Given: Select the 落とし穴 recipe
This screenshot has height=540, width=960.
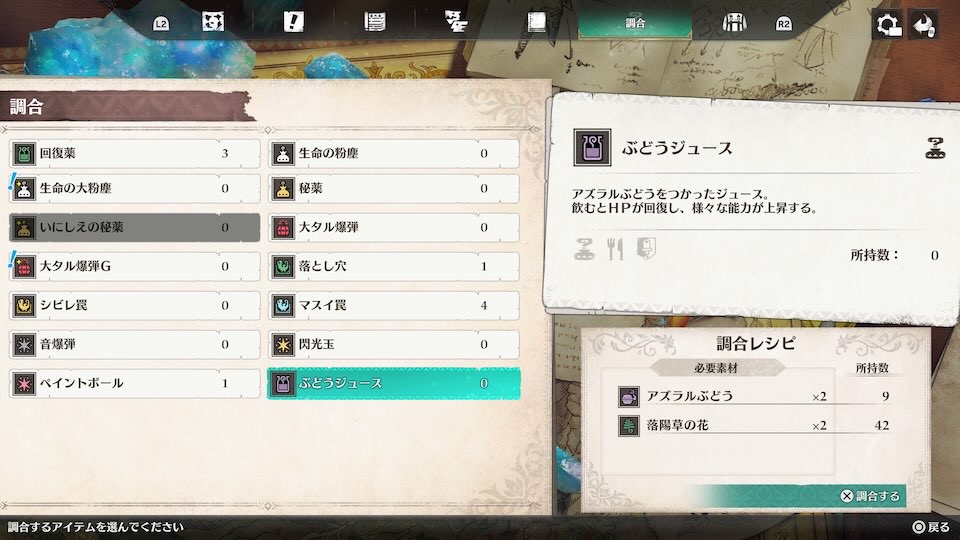Looking at the screenshot, I should click(x=394, y=266).
